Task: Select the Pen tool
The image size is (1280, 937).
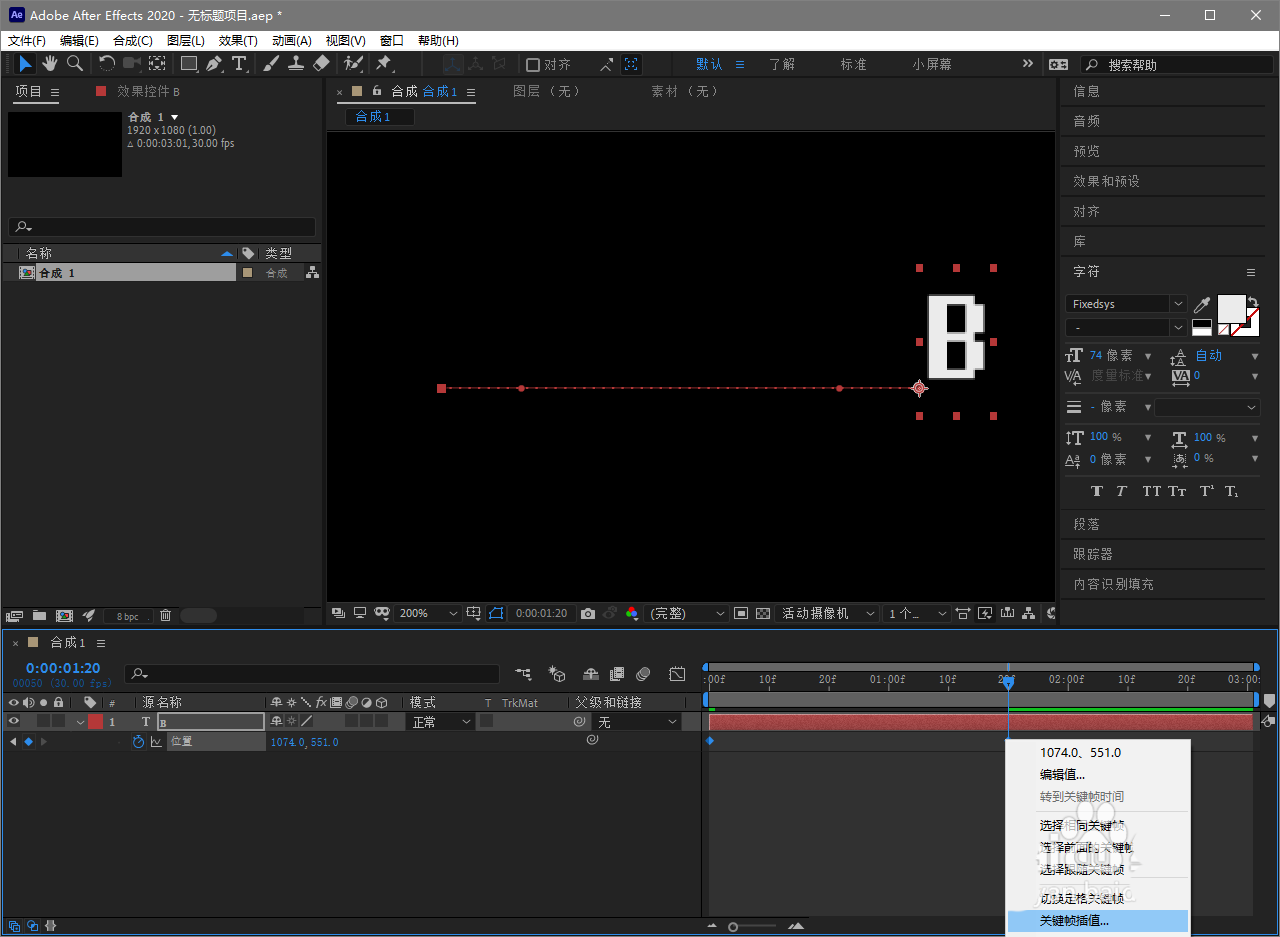Action: click(213, 64)
